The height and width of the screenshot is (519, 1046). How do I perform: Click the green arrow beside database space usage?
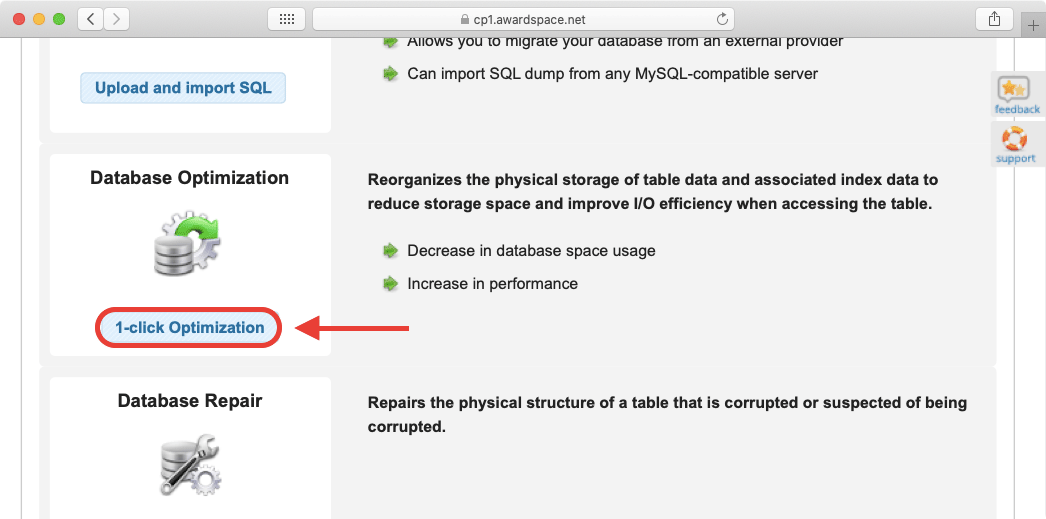click(x=390, y=250)
